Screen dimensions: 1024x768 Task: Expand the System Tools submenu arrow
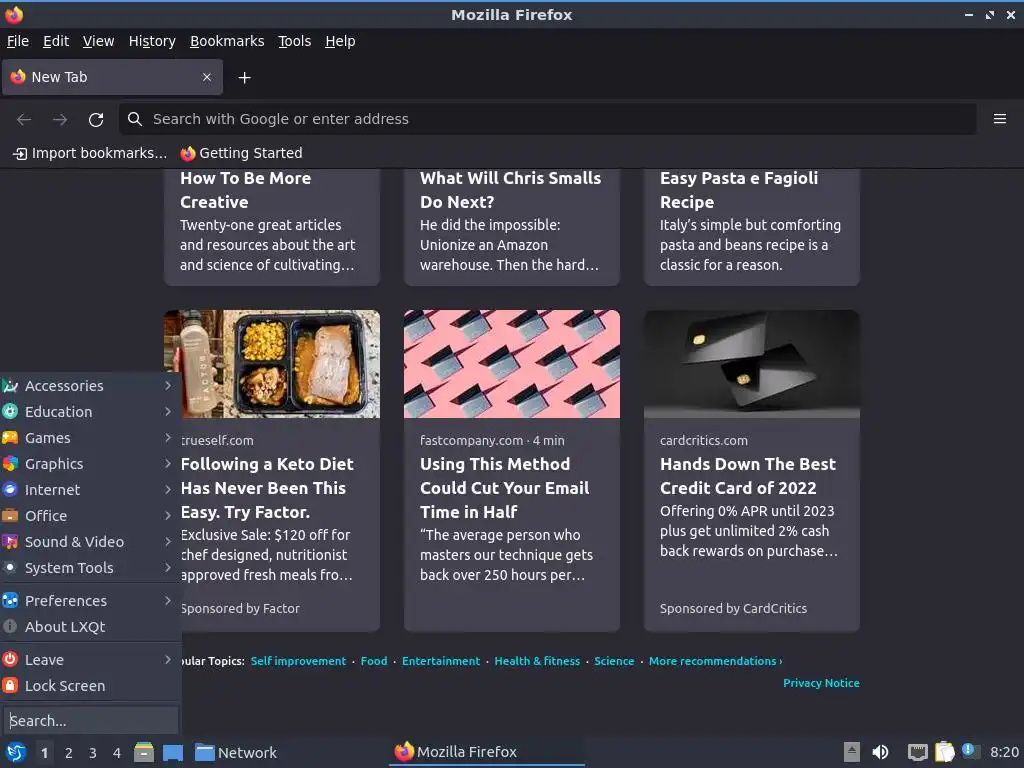pos(168,568)
